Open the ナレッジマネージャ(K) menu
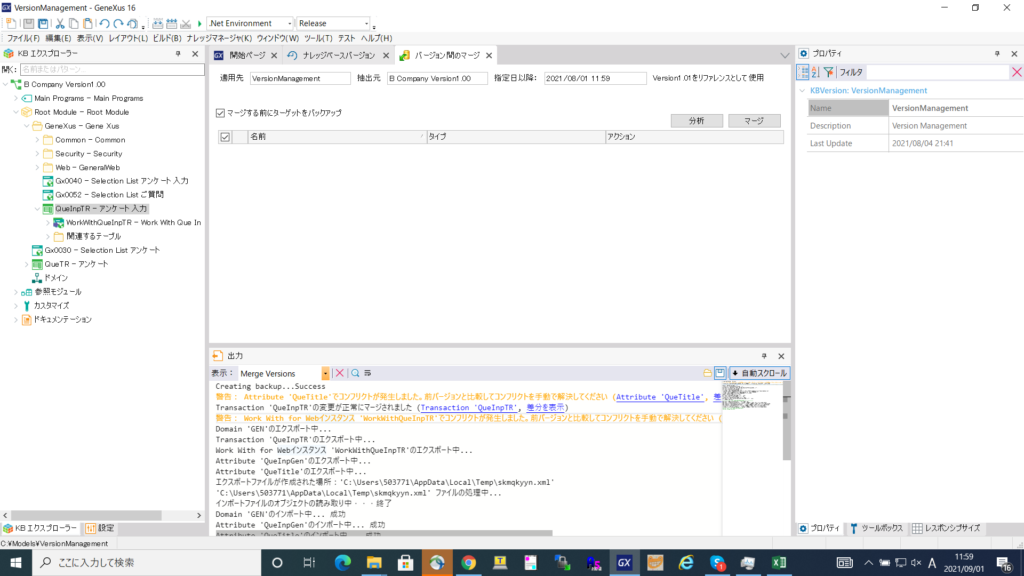This screenshot has width=1024, height=576. (x=219, y=39)
